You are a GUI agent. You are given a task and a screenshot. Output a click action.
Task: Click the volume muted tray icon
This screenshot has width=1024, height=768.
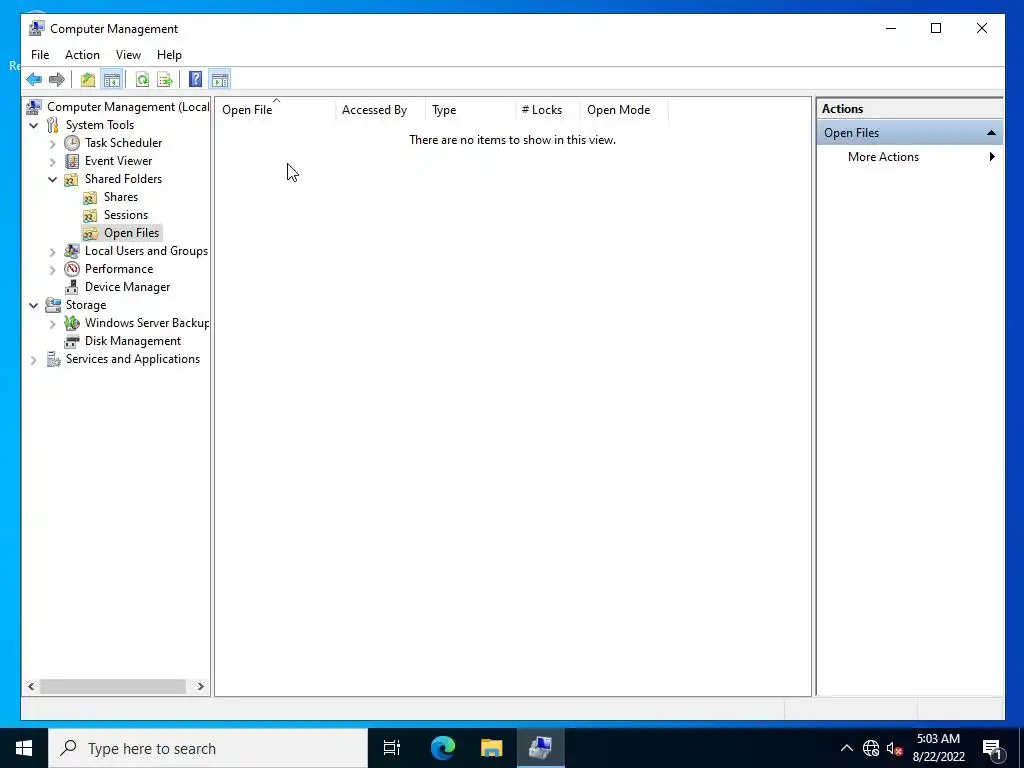895,748
